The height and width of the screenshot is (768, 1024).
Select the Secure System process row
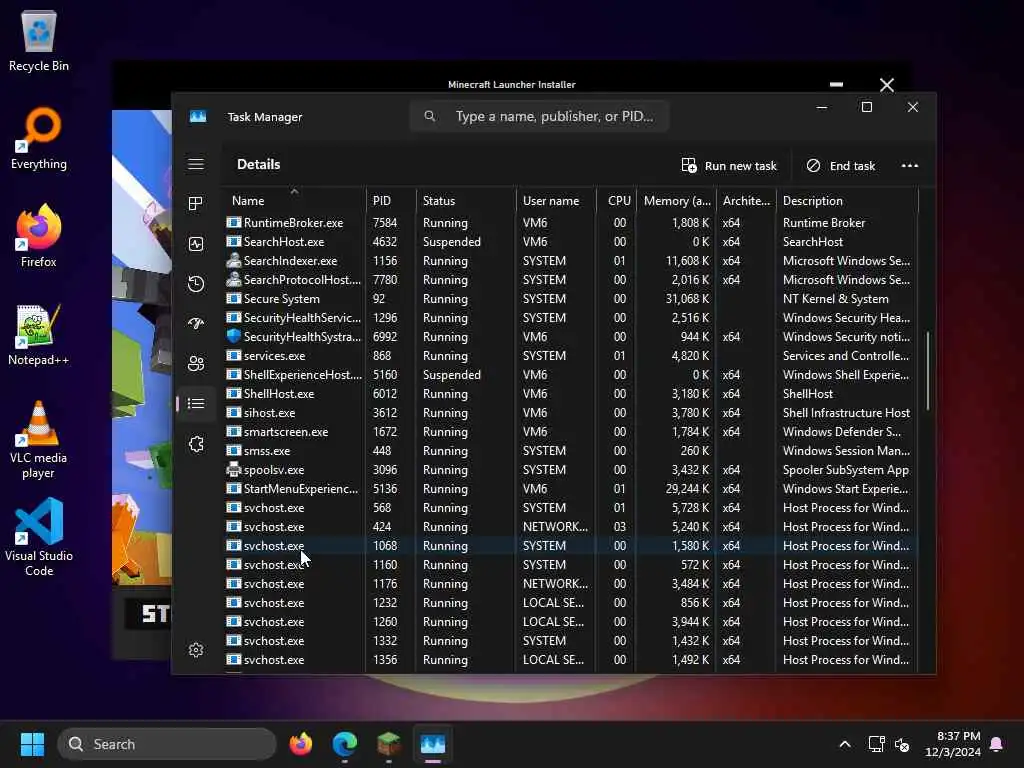point(571,298)
